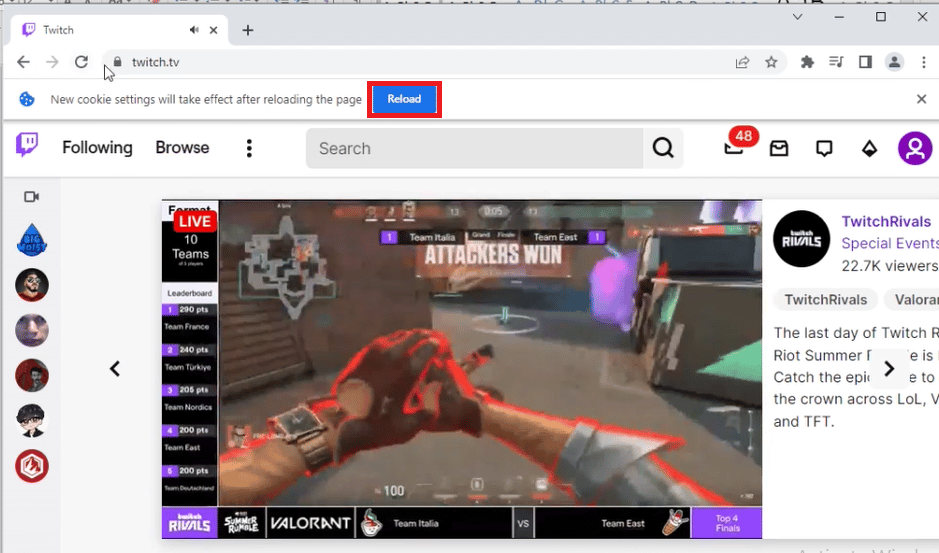Open the Special Events category link

(890, 243)
